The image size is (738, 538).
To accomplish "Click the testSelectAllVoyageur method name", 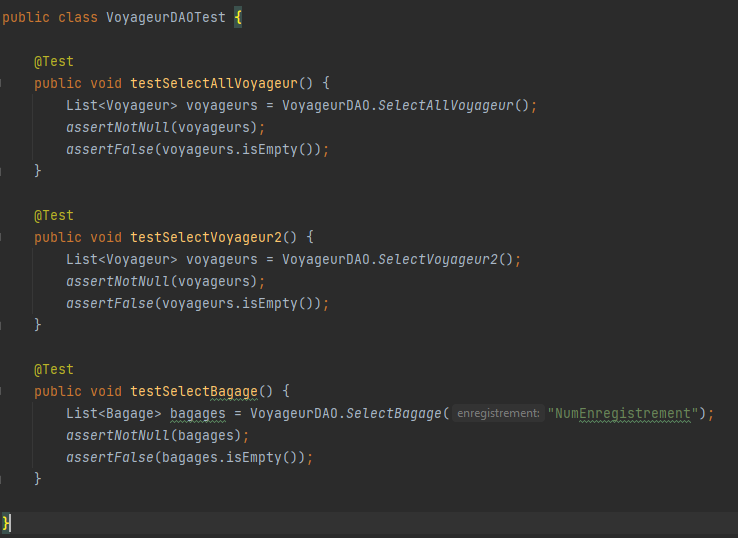I will pos(214,84).
